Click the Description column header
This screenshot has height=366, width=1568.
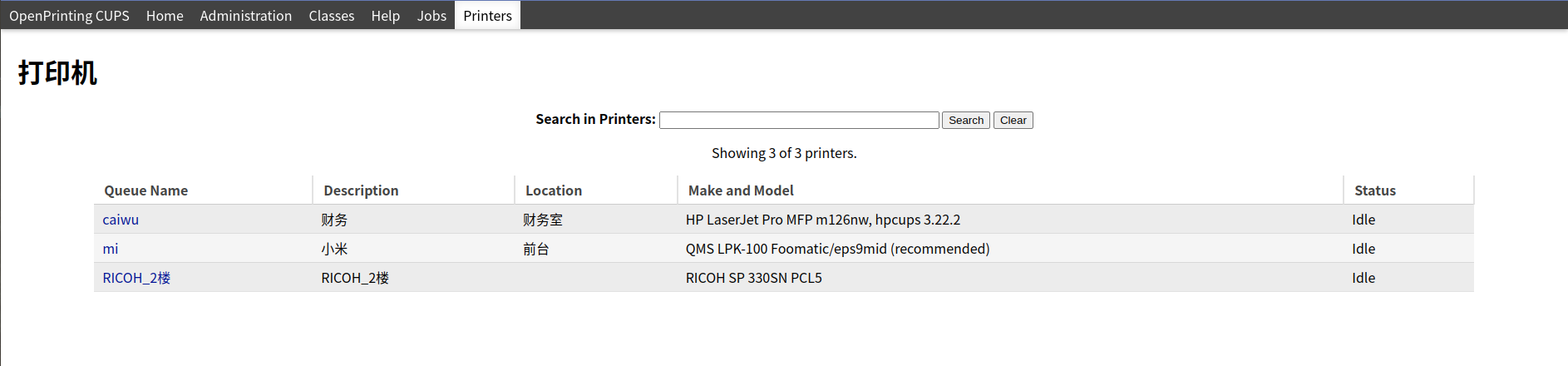coord(361,190)
